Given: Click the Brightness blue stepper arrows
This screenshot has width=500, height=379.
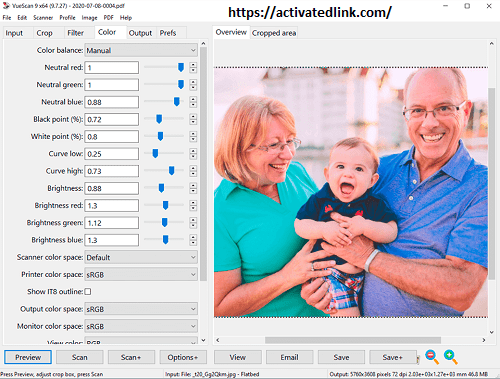Looking at the screenshot, I should (x=193, y=240).
